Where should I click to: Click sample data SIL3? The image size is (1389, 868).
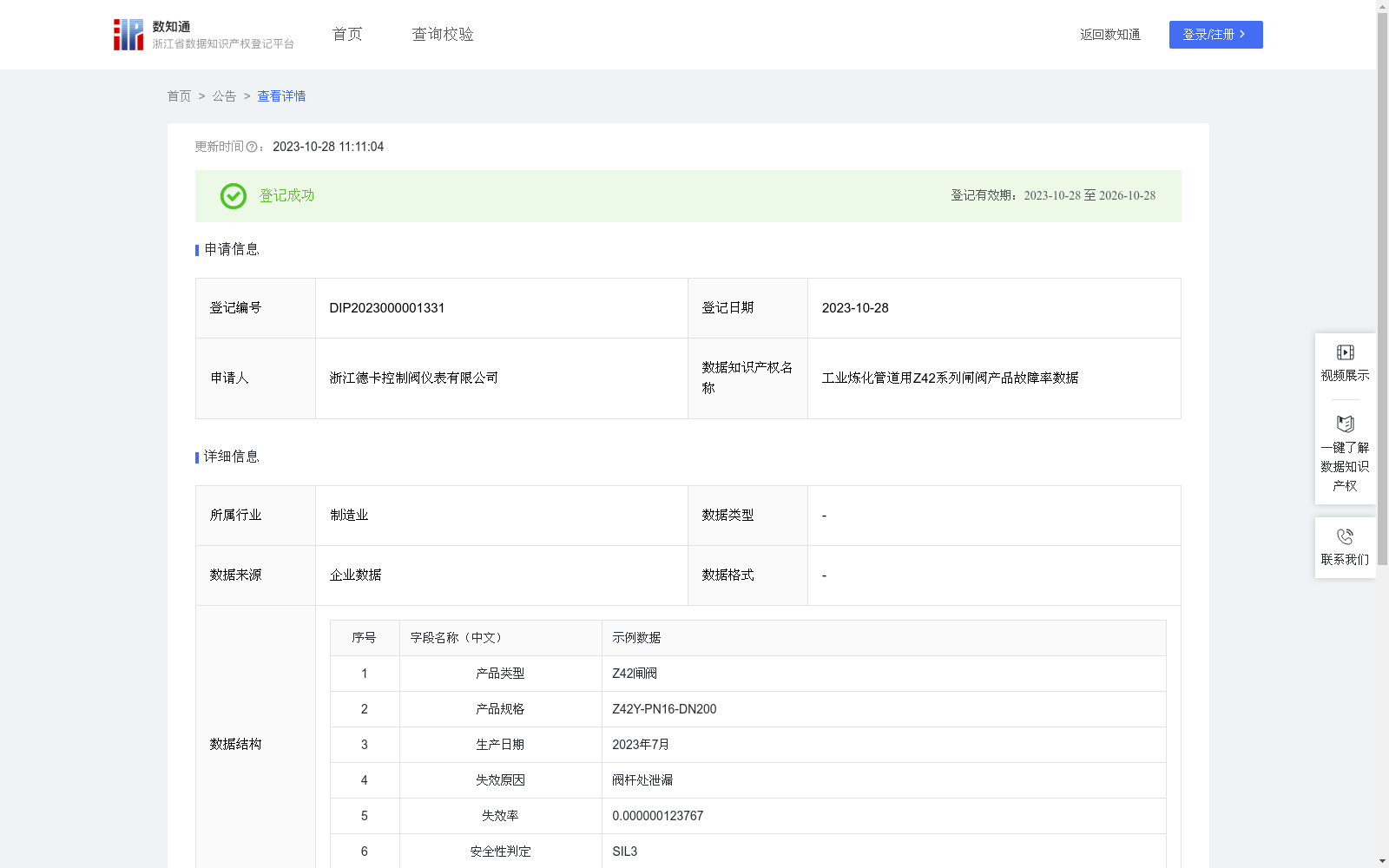(x=625, y=852)
